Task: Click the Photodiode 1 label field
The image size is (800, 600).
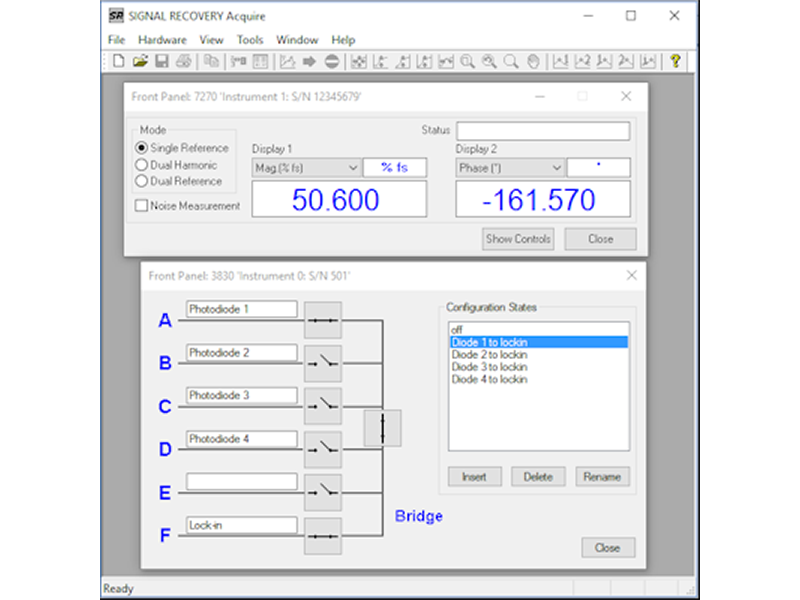Action: point(242,310)
